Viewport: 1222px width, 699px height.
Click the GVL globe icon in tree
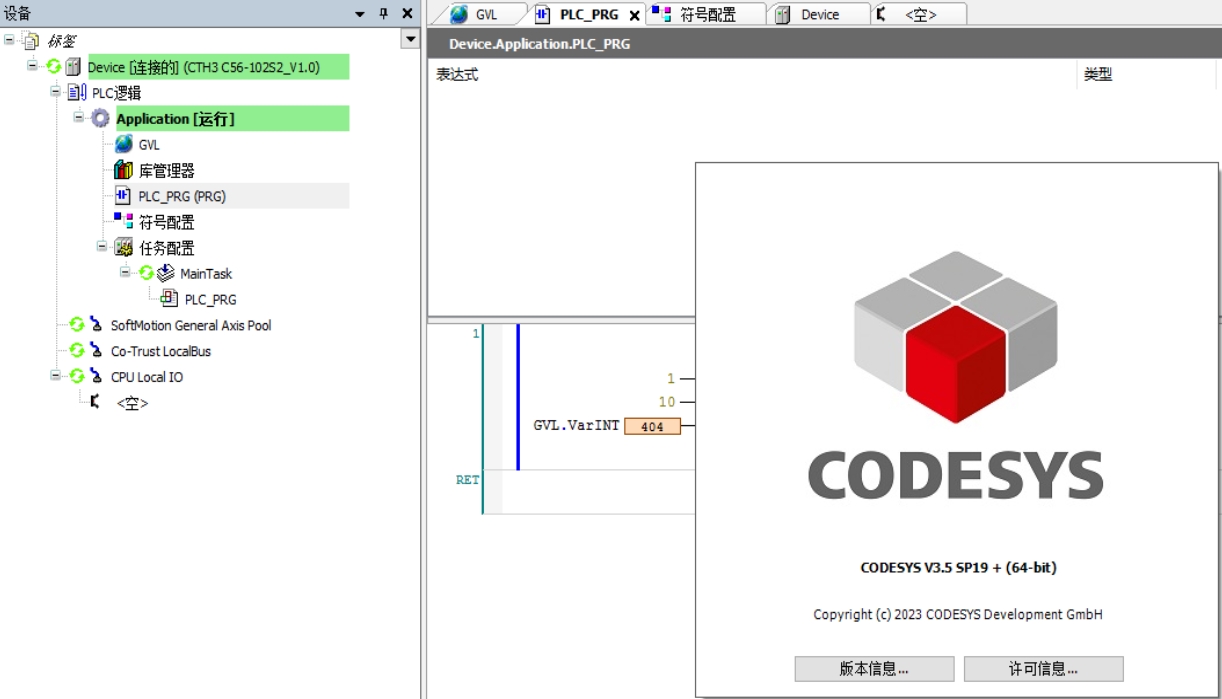[124, 144]
